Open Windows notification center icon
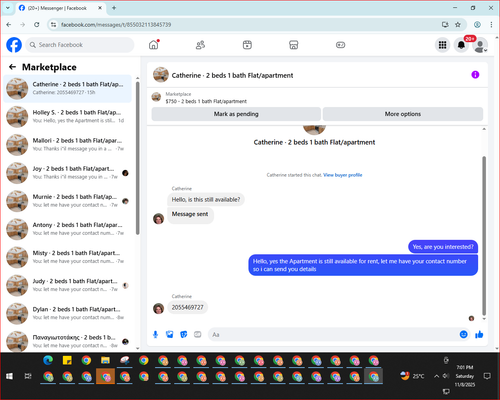Screen dimensions: 500x400 (x=487, y=376)
